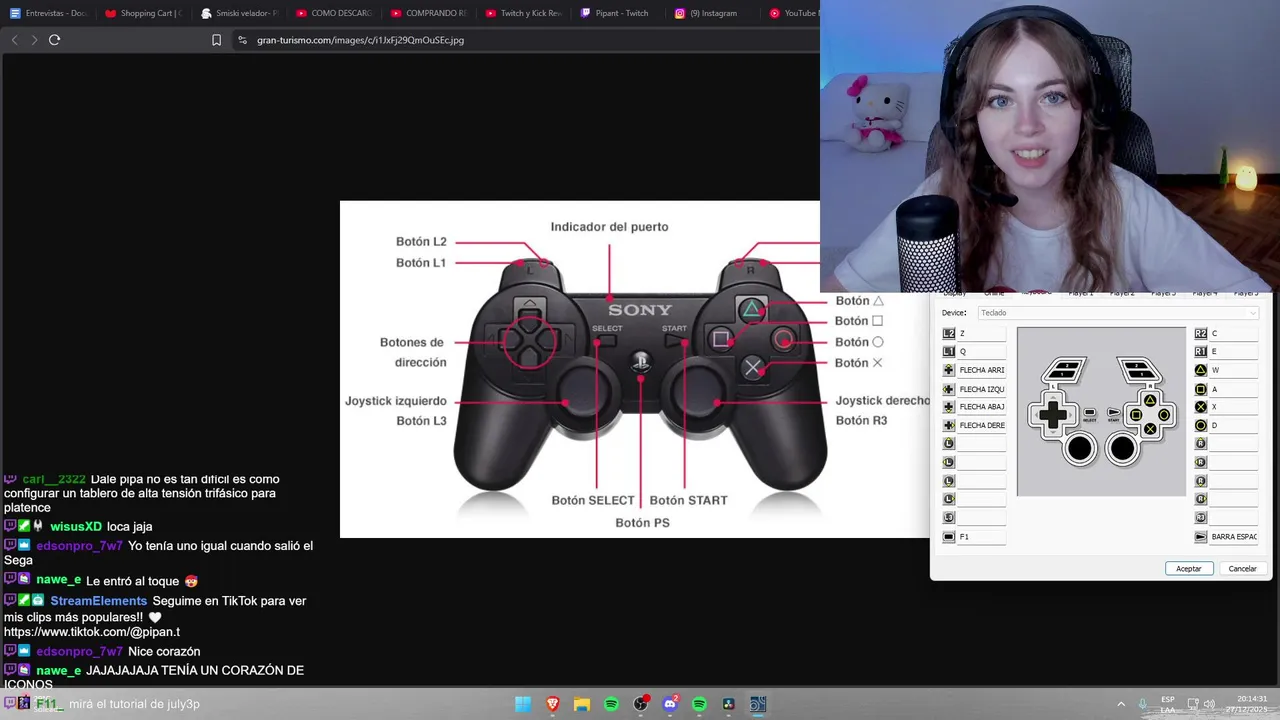The image size is (1280, 720).
Task: Reload the gran-turismo image page
Action: pyautogui.click(x=54, y=40)
